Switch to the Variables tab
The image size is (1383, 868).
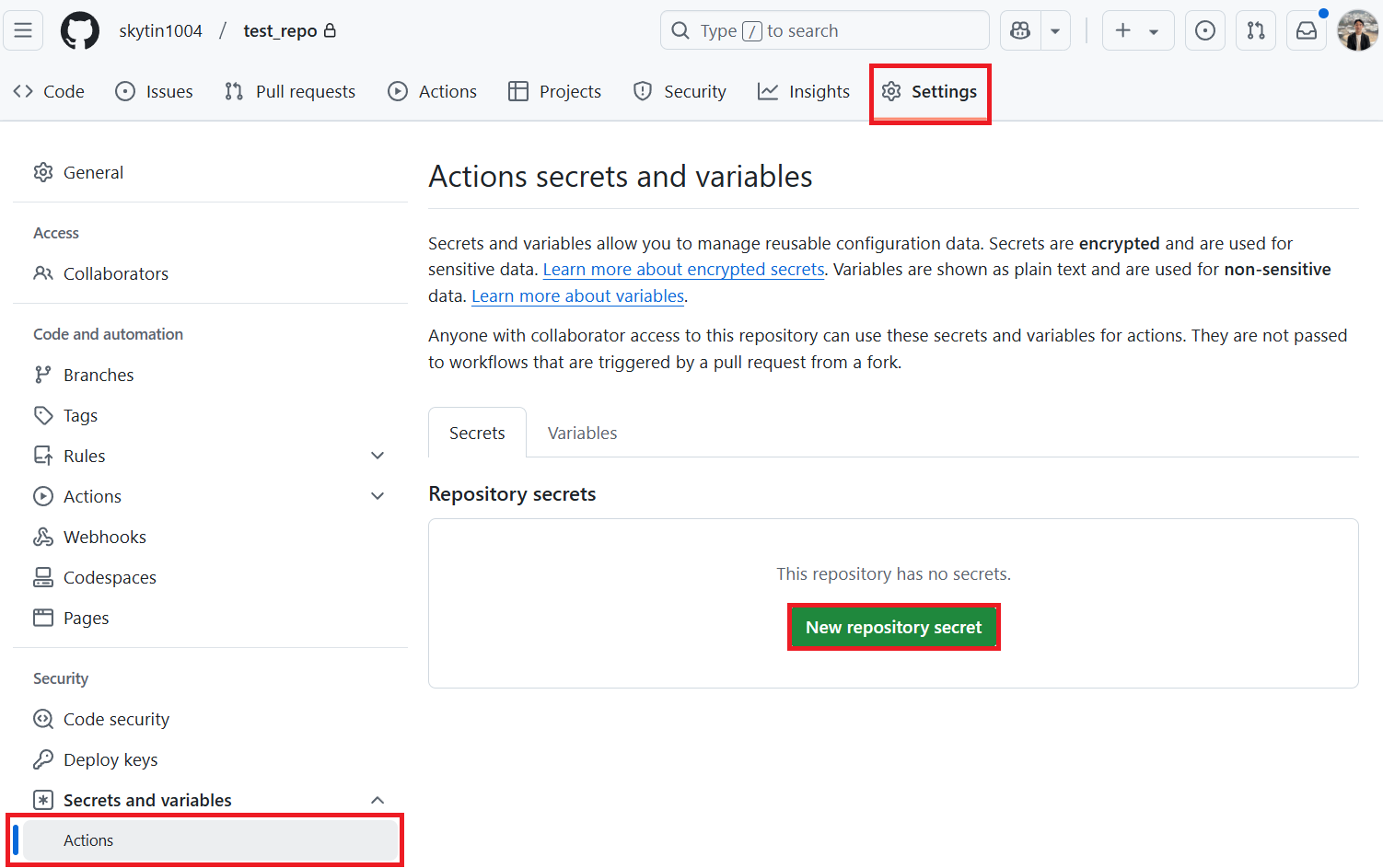point(581,432)
